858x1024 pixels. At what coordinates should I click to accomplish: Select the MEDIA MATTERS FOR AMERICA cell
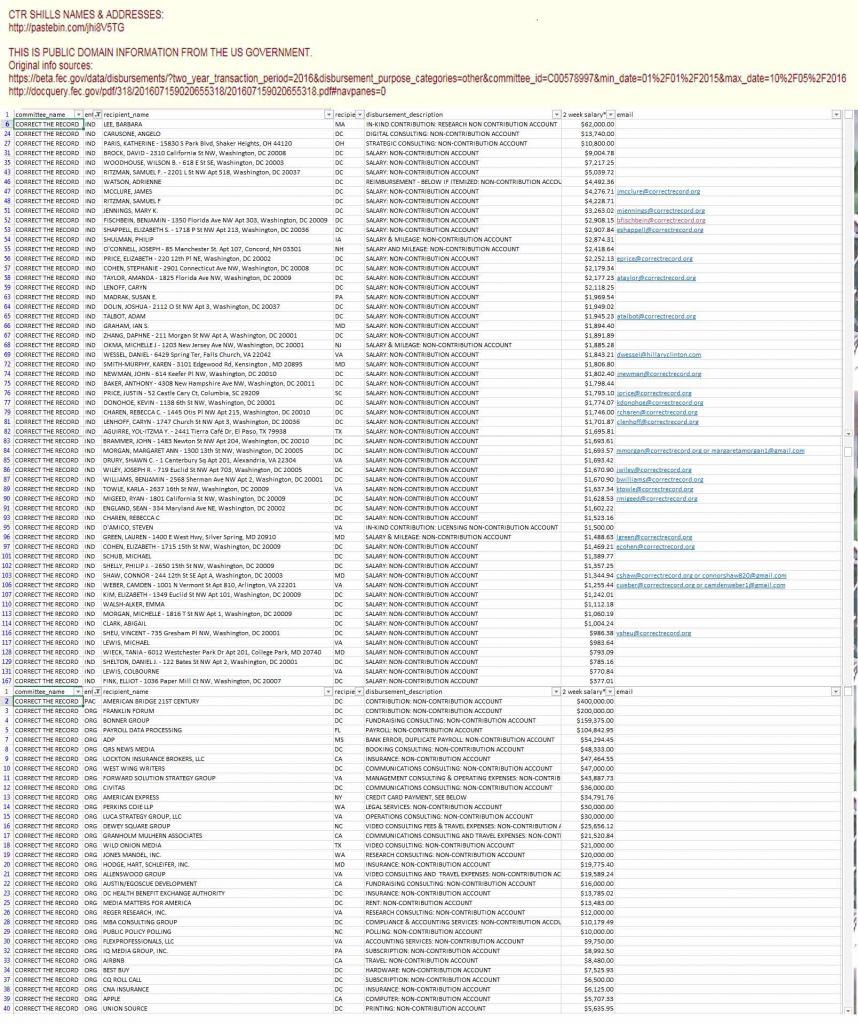pos(217,903)
